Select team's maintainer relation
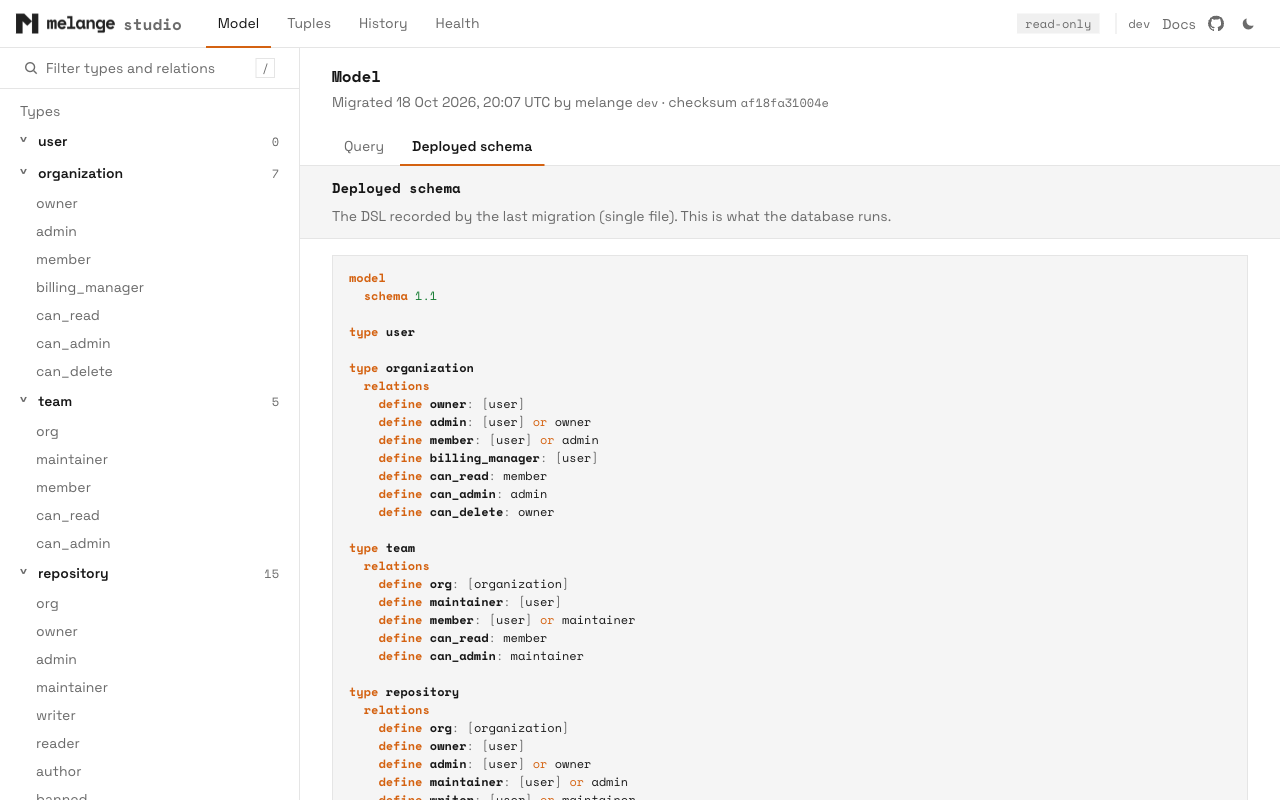 pyautogui.click(x=72, y=460)
